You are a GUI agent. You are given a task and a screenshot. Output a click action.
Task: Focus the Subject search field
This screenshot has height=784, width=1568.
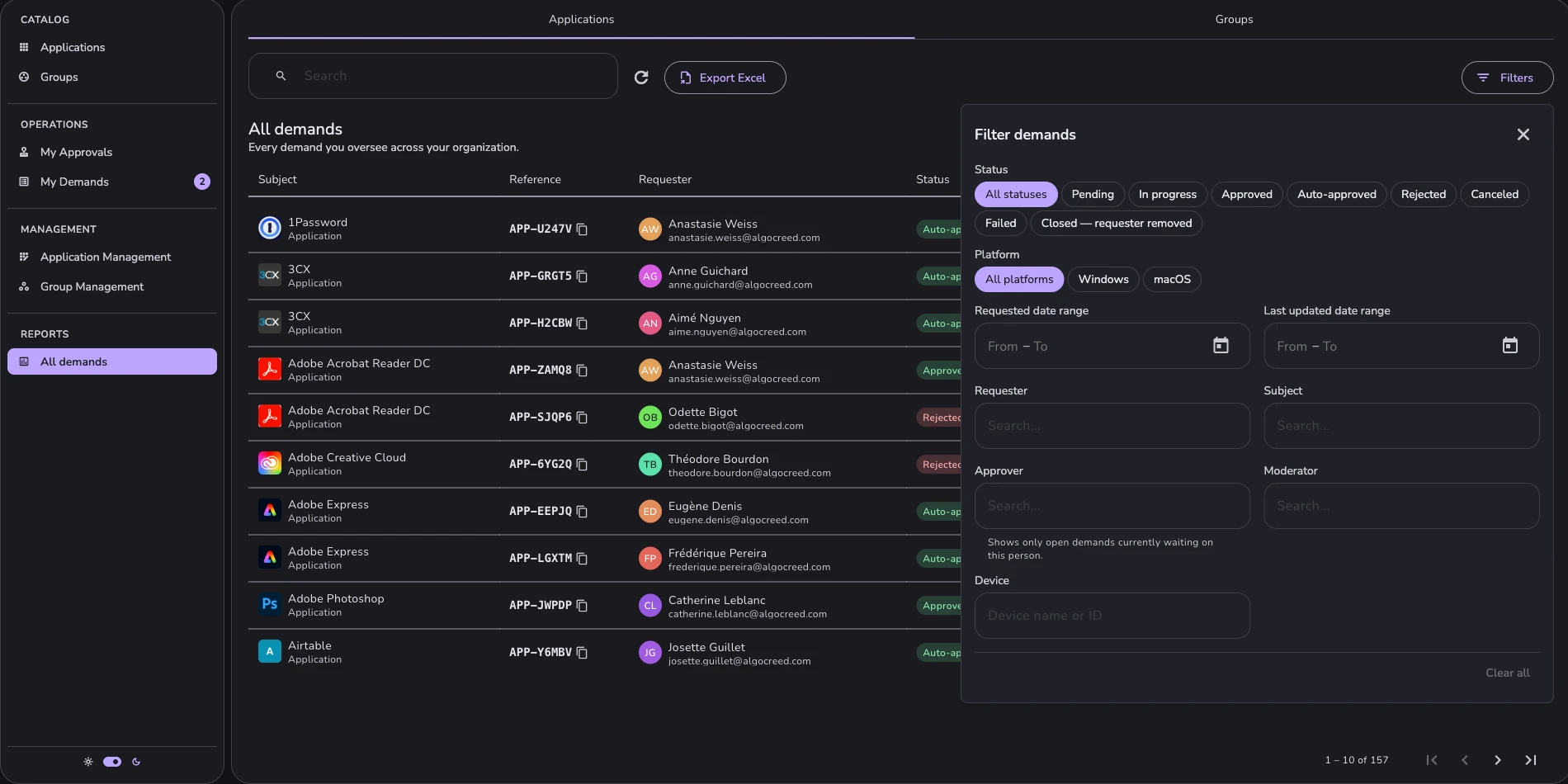1401,426
